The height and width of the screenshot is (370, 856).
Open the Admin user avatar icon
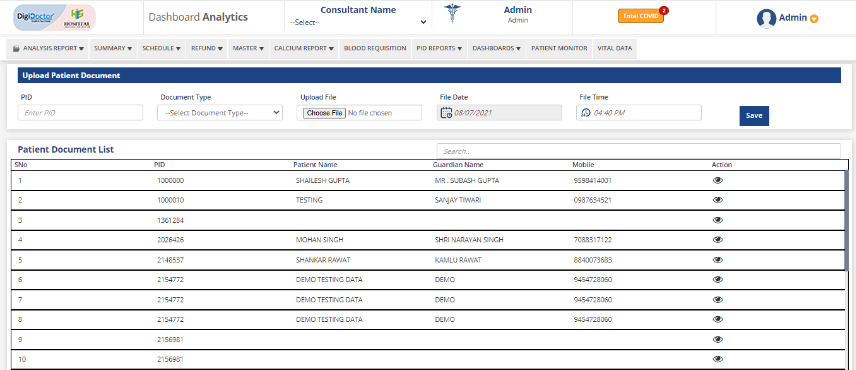click(766, 19)
